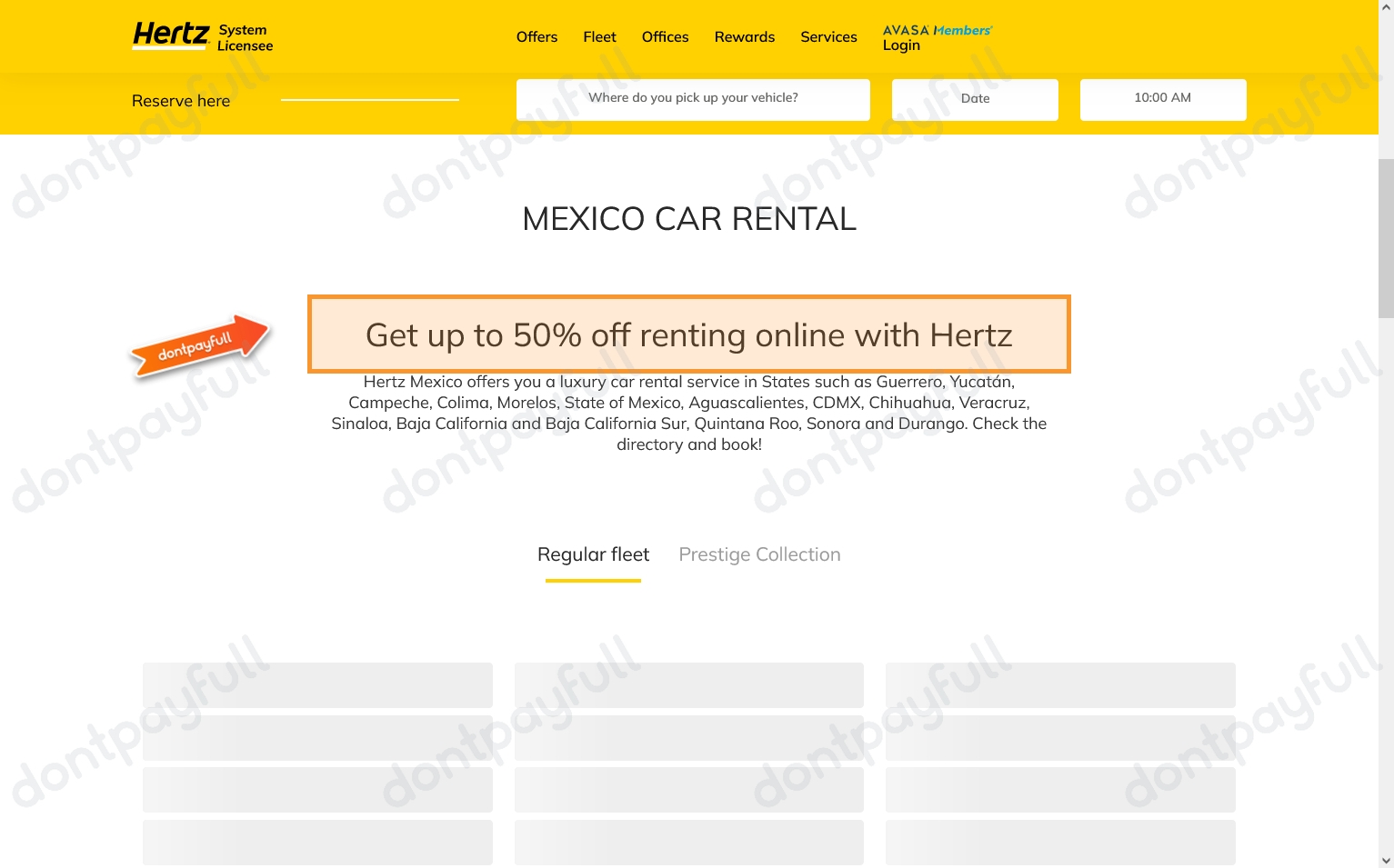Click the orange dontpayfull arrow badge
The width and height of the screenshot is (1394, 868).
pyautogui.click(x=200, y=345)
